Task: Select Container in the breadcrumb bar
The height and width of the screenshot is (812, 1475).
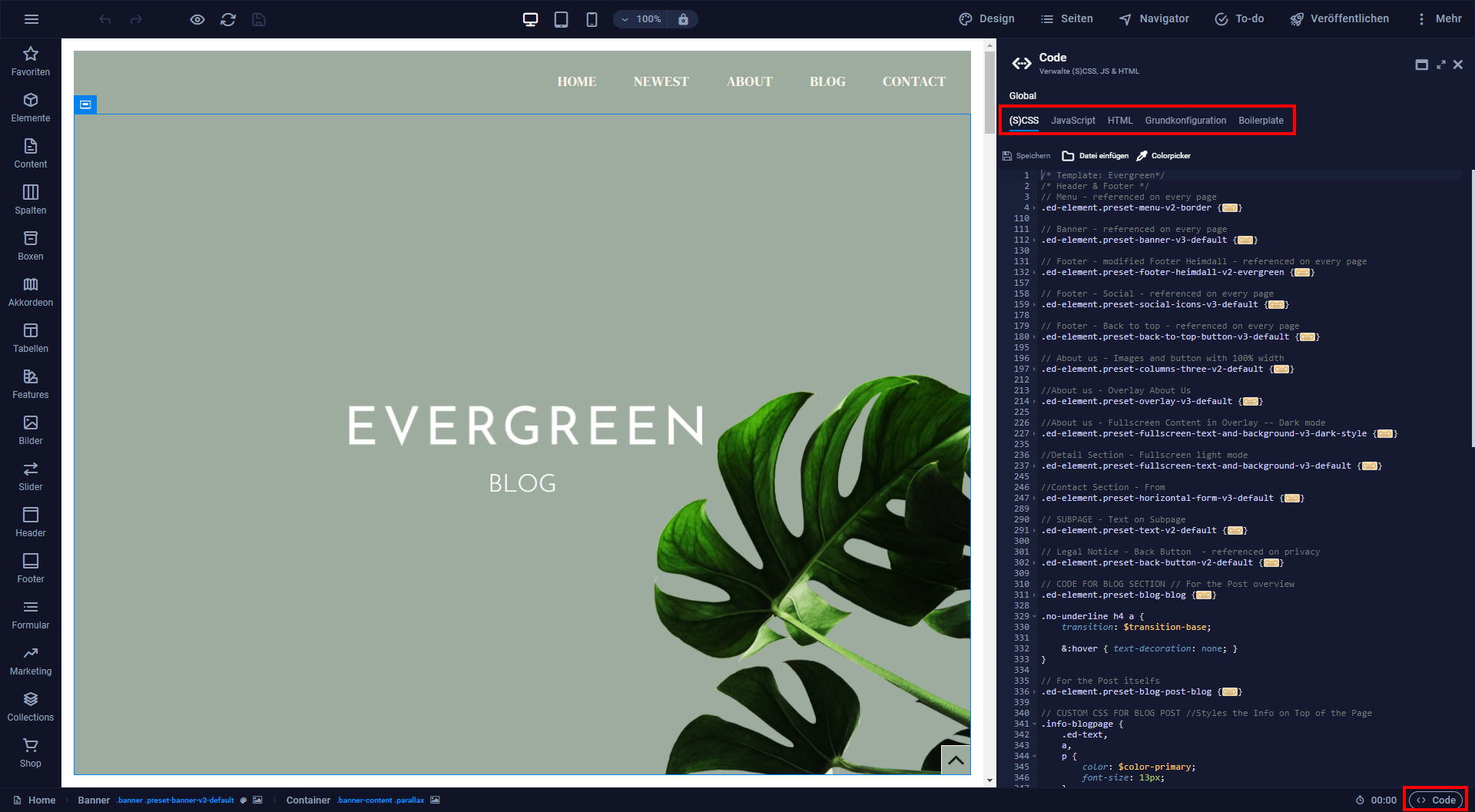Action: click(308, 800)
